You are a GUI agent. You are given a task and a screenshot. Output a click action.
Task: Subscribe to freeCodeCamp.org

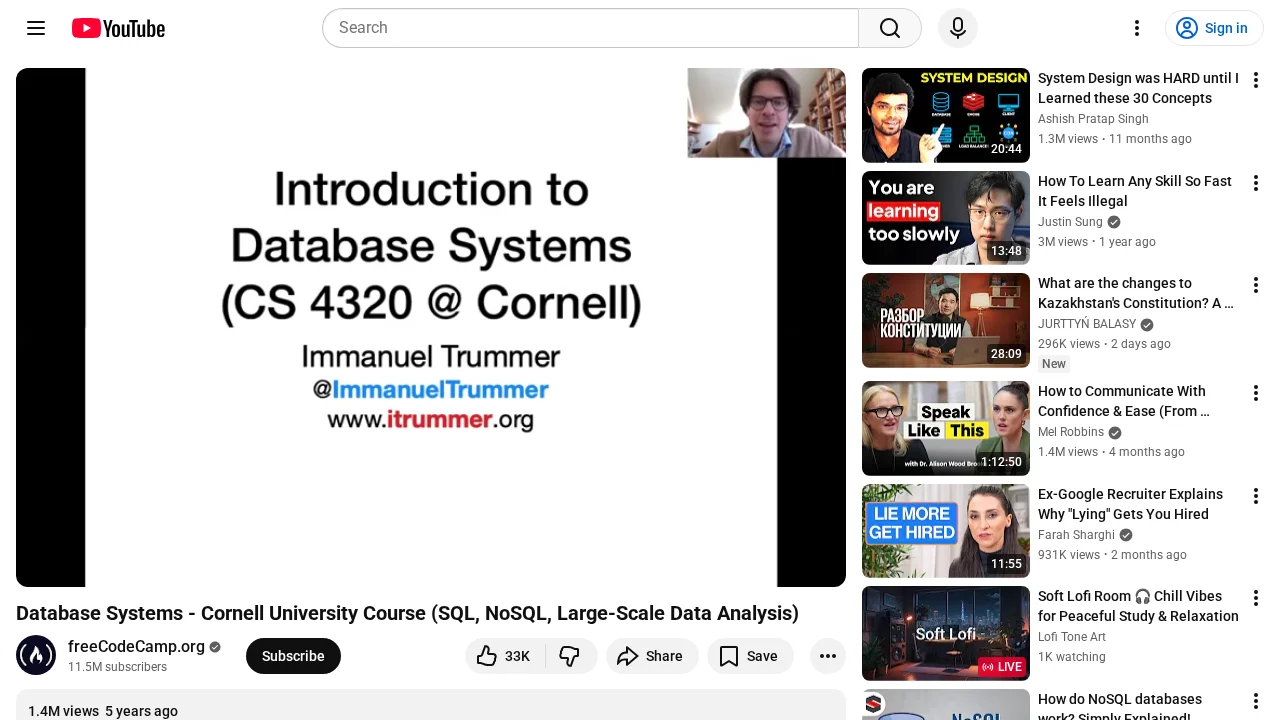293,656
